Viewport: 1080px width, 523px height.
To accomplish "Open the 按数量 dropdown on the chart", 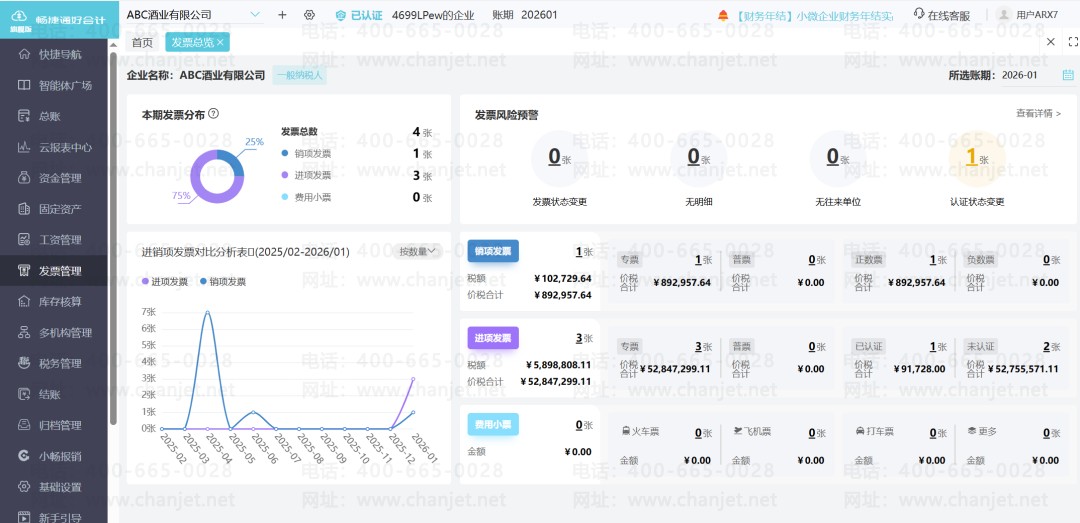I will coord(419,252).
